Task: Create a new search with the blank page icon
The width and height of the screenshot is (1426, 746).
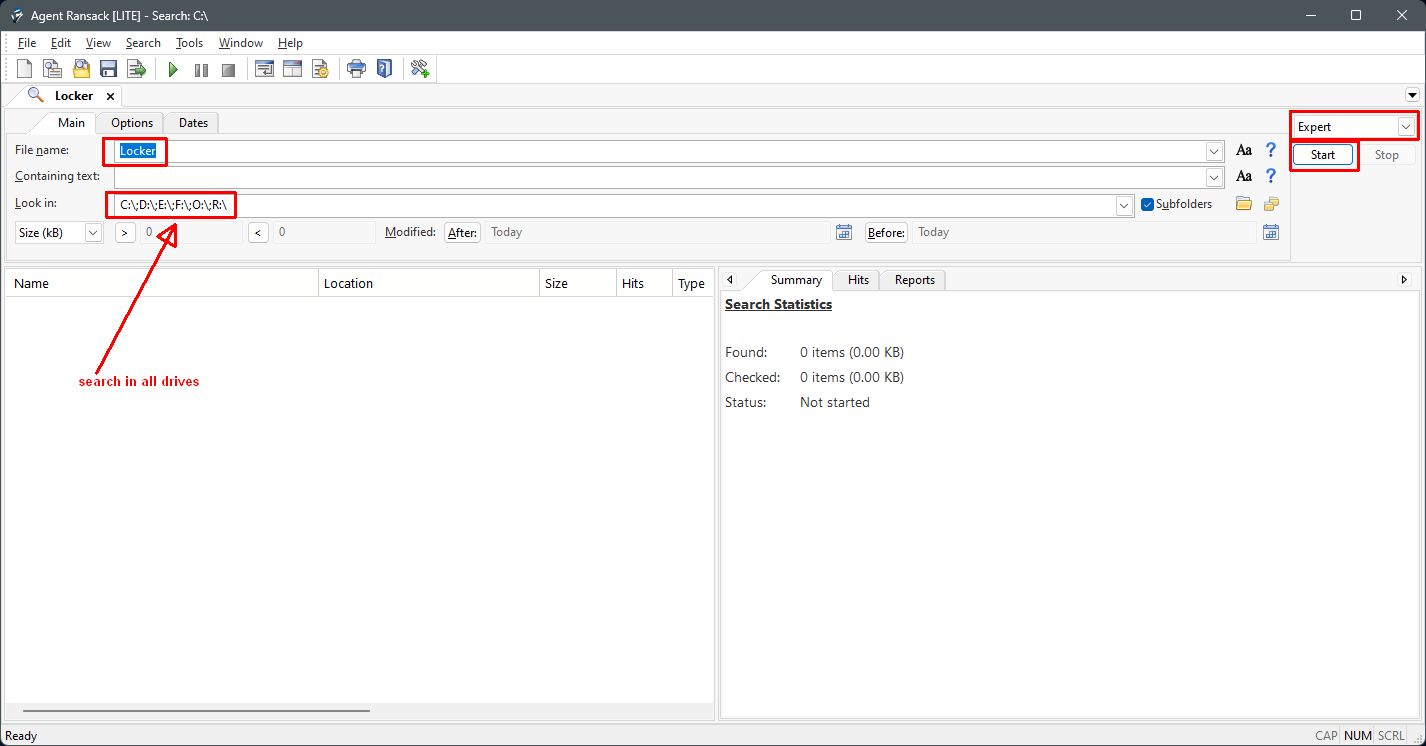Action: [x=25, y=69]
